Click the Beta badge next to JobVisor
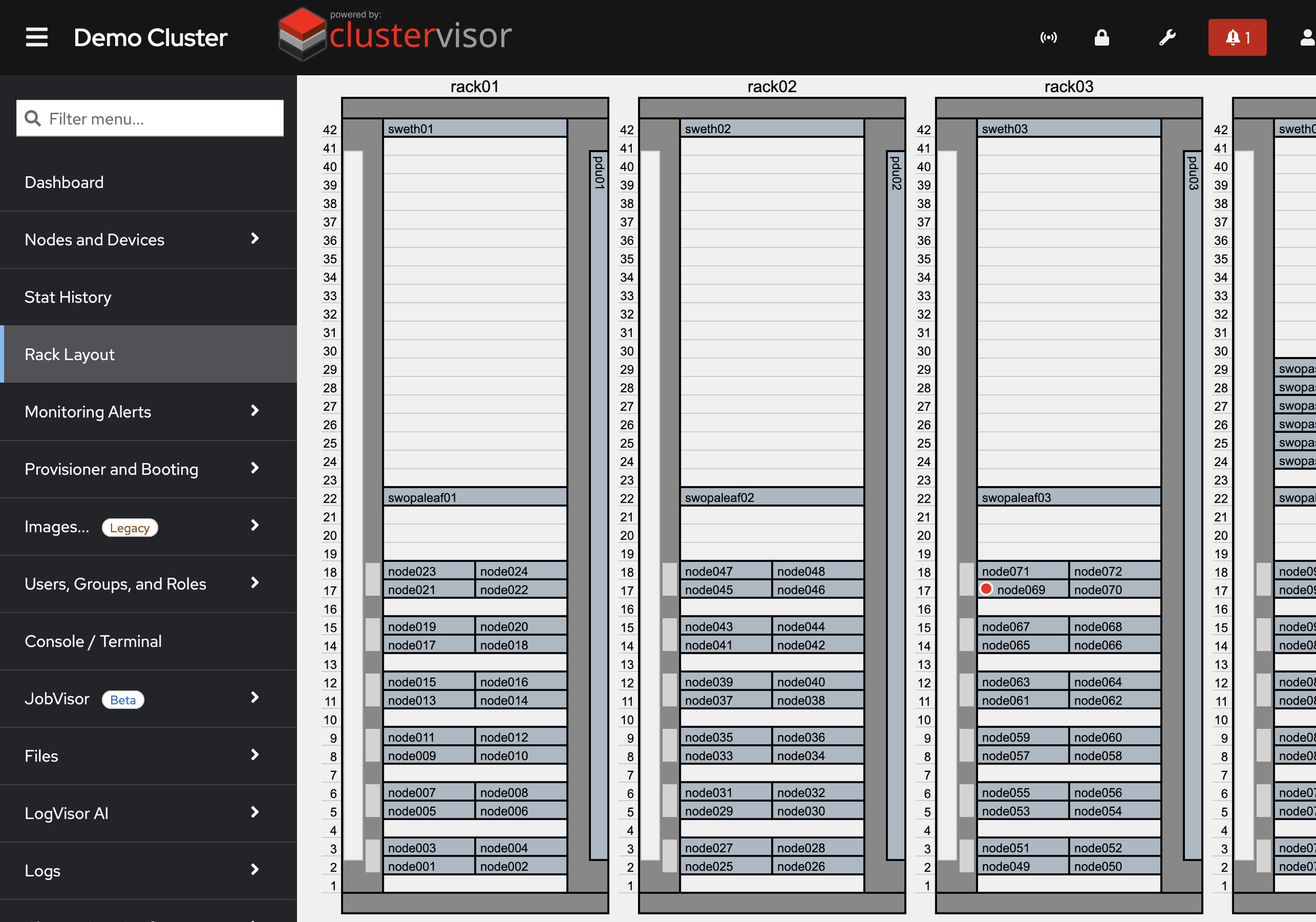 123,699
